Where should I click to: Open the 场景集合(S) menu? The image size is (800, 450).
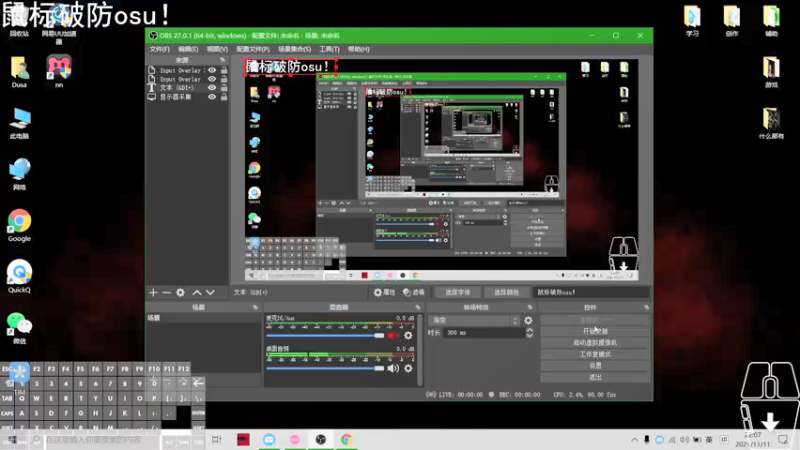[294, 49]
